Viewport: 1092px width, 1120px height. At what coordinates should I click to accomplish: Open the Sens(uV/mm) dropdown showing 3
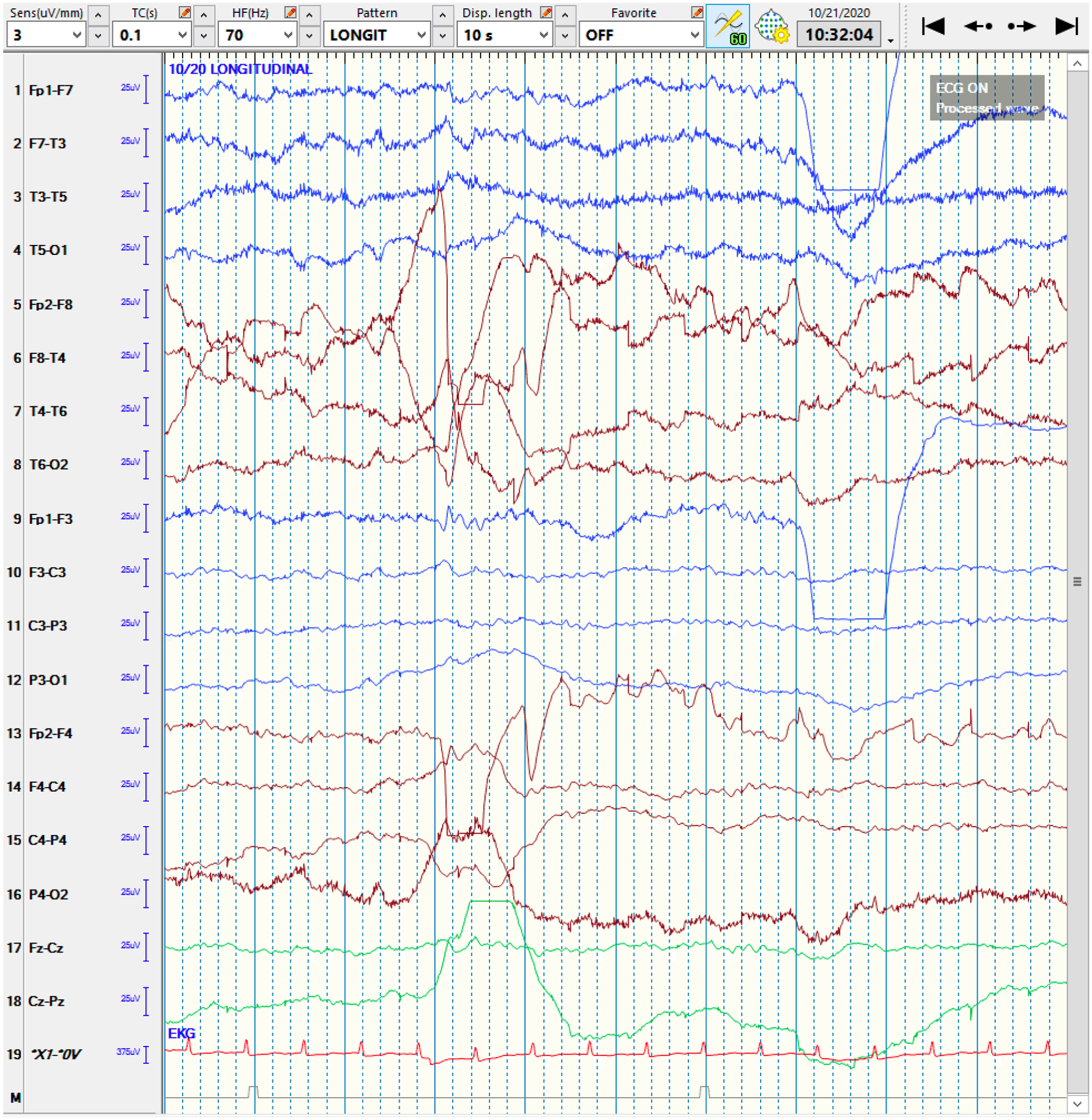pos(46,35)
